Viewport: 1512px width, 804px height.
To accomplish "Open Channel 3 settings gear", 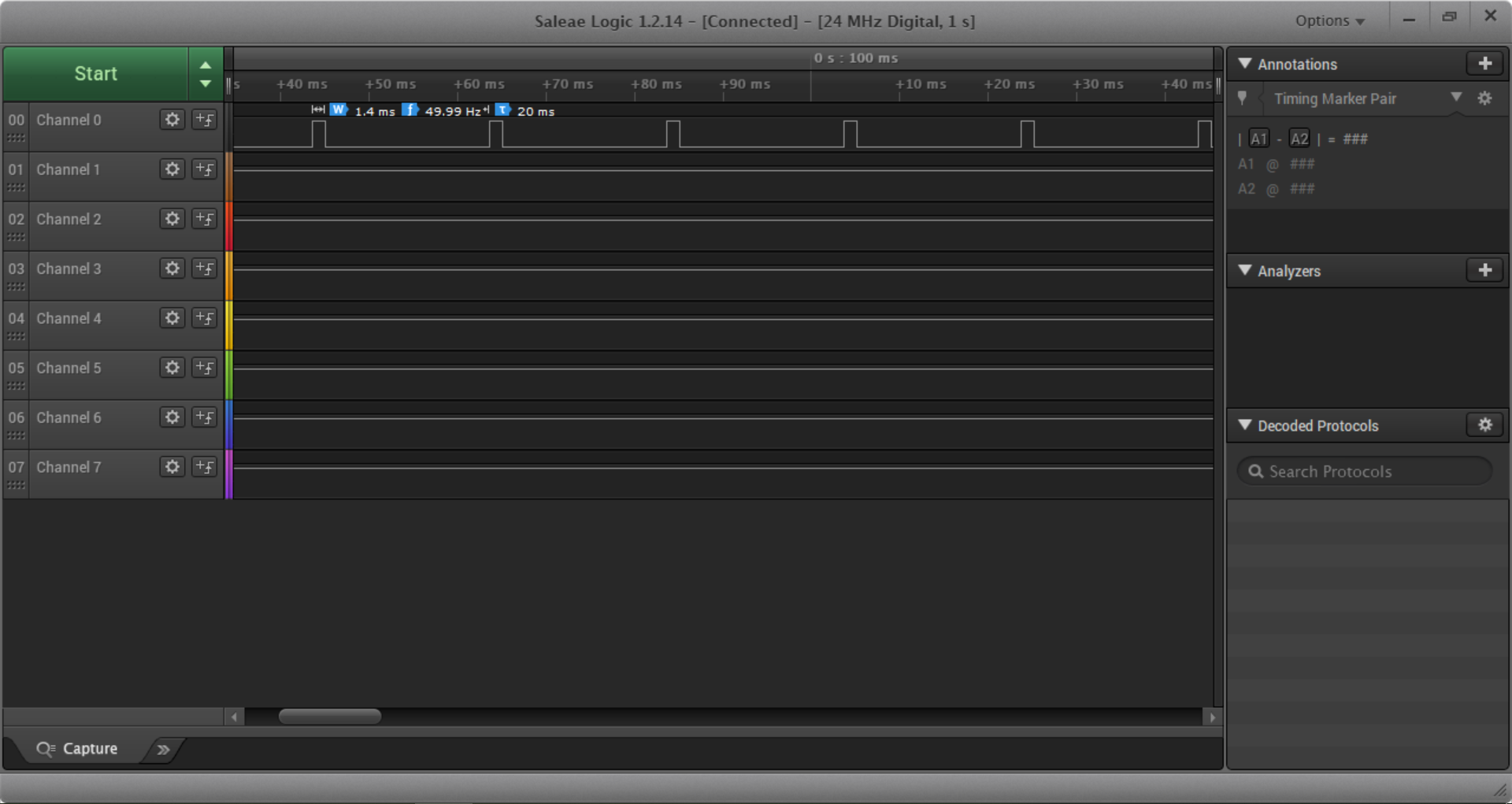I will (x=172, y=269).
